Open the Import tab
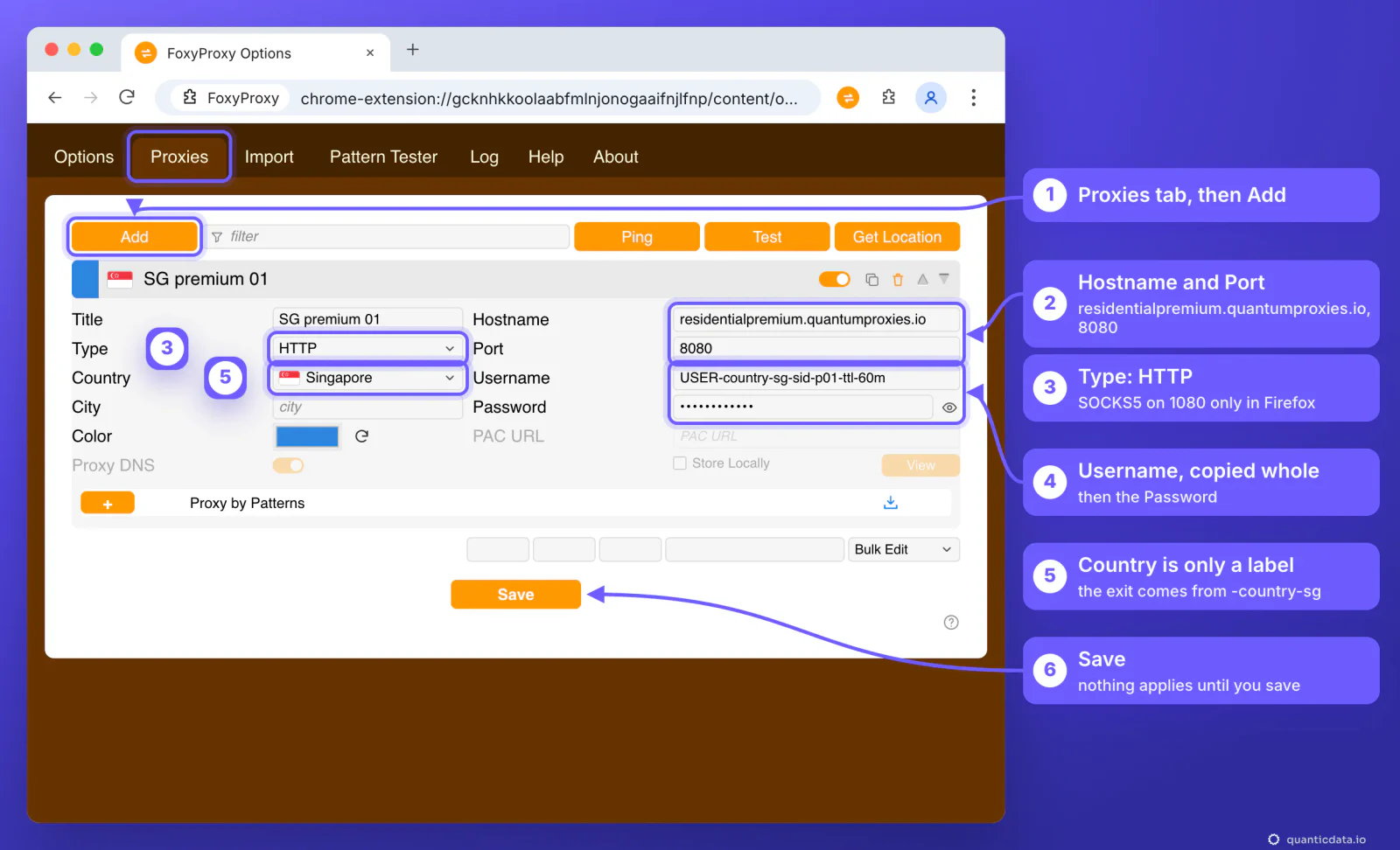This screenshot has width=1400, height=850. click(x=269, y=157)
